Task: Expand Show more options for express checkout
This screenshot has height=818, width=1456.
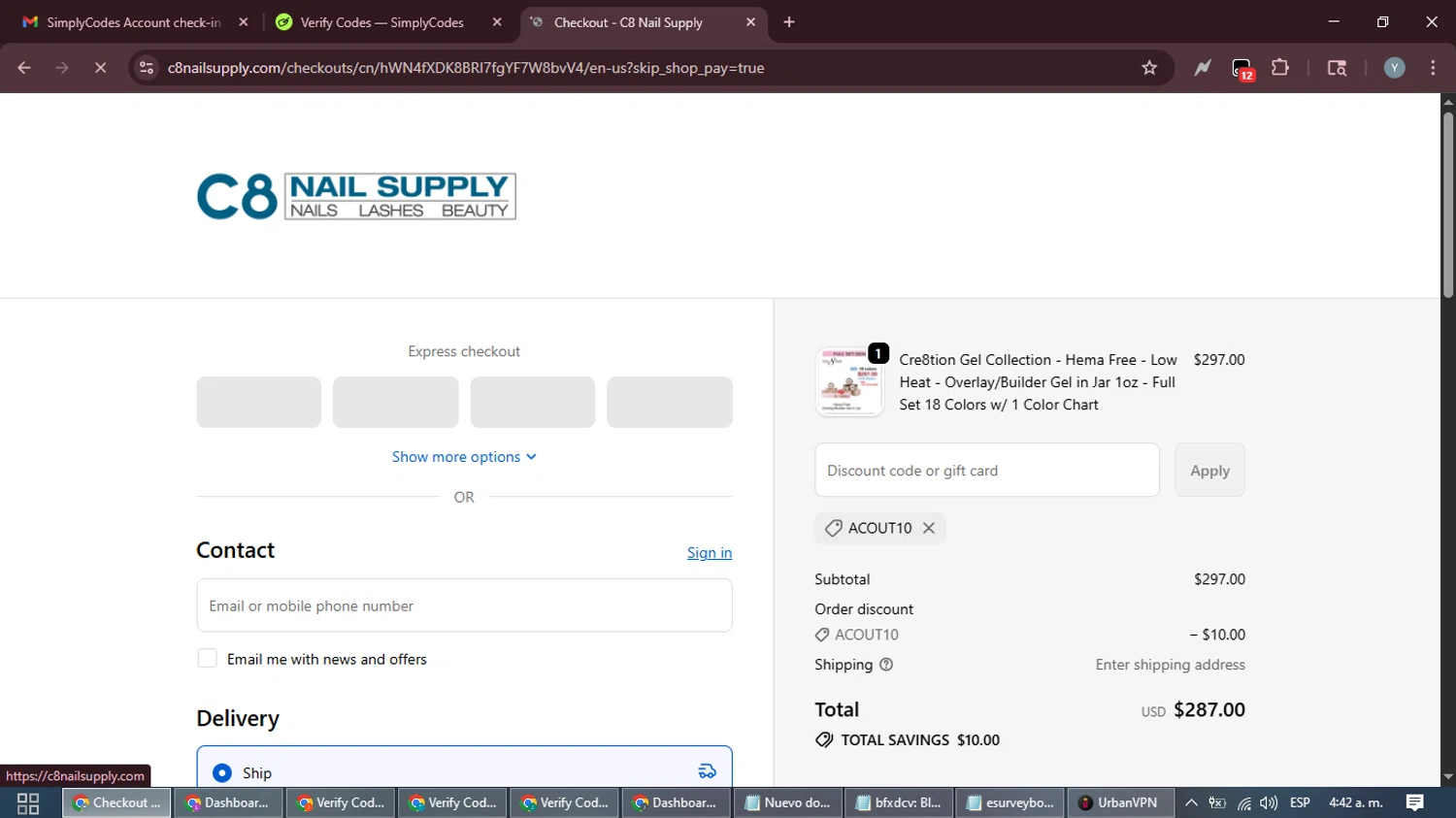Action: pos(464,457)
